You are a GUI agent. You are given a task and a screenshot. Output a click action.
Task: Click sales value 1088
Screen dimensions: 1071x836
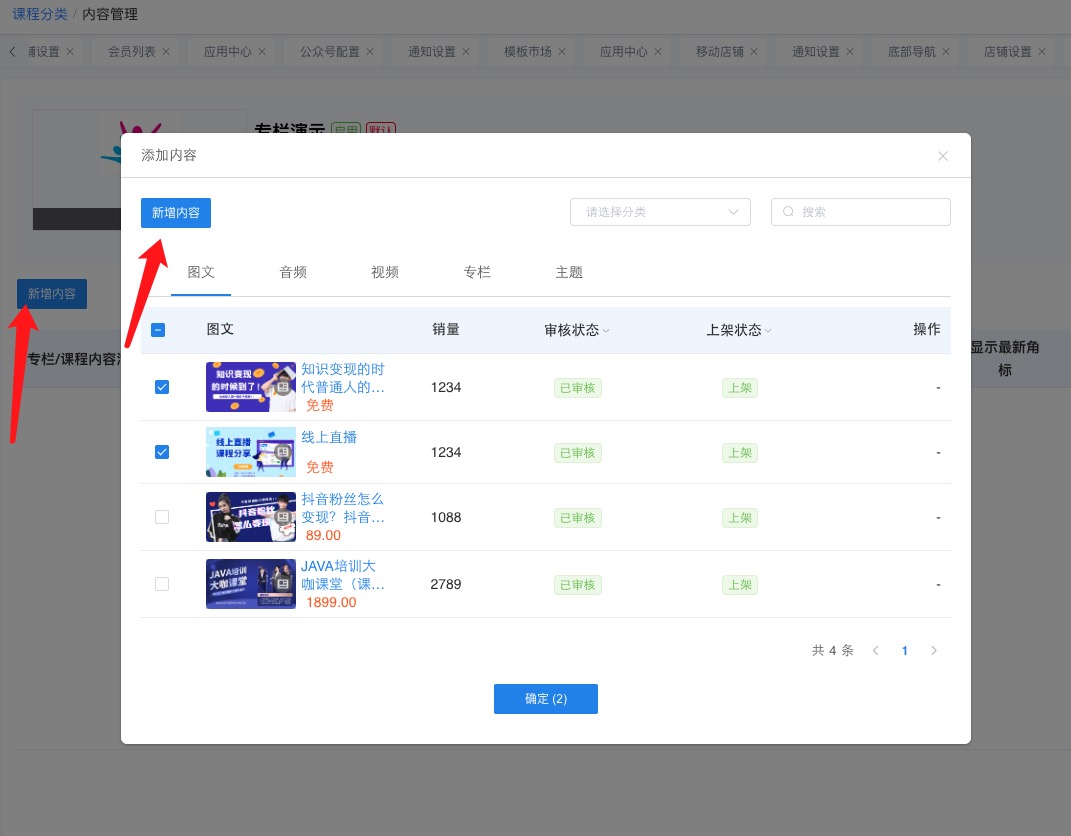pyautogui.click(x=445, y=517)
